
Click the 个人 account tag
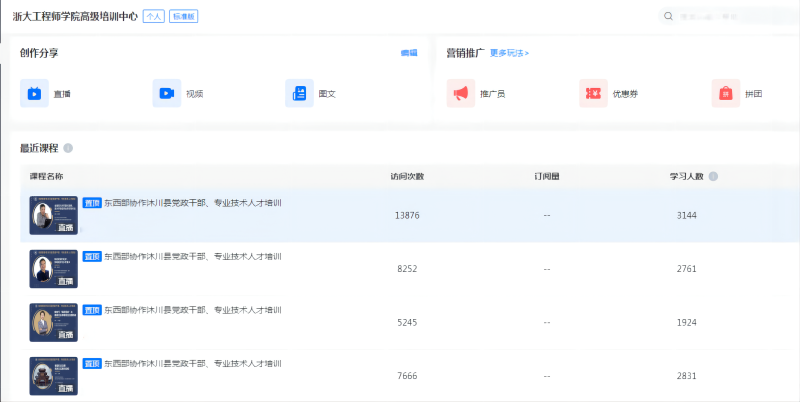[153, 17]
